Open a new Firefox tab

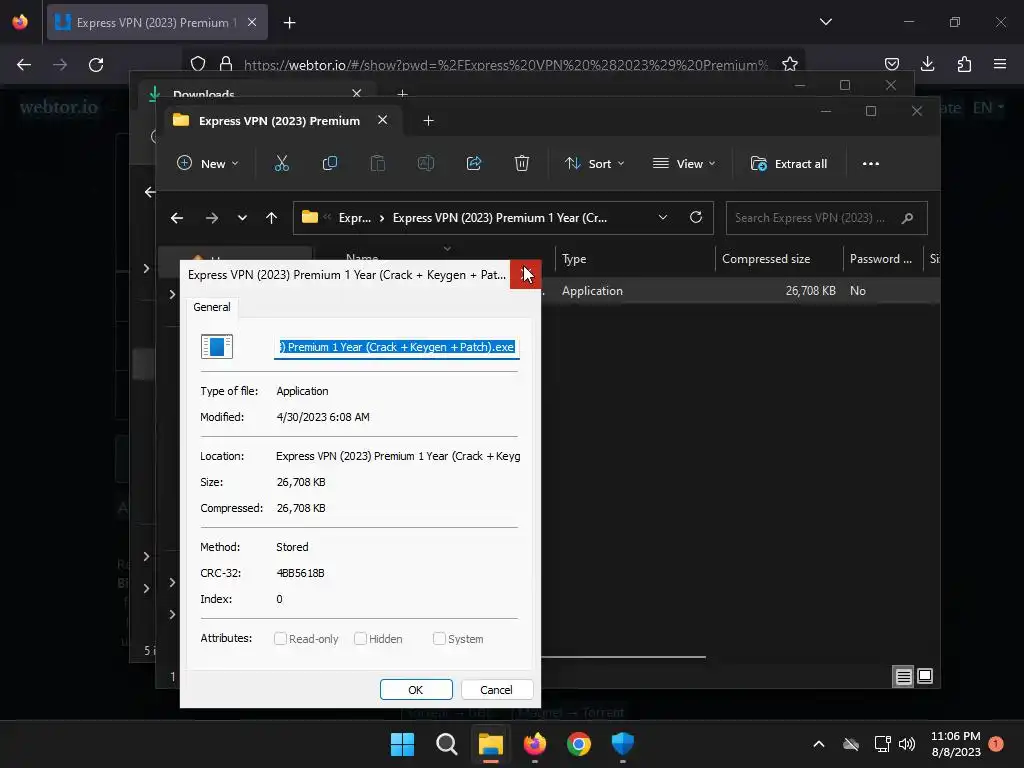[x=289, y=23]
